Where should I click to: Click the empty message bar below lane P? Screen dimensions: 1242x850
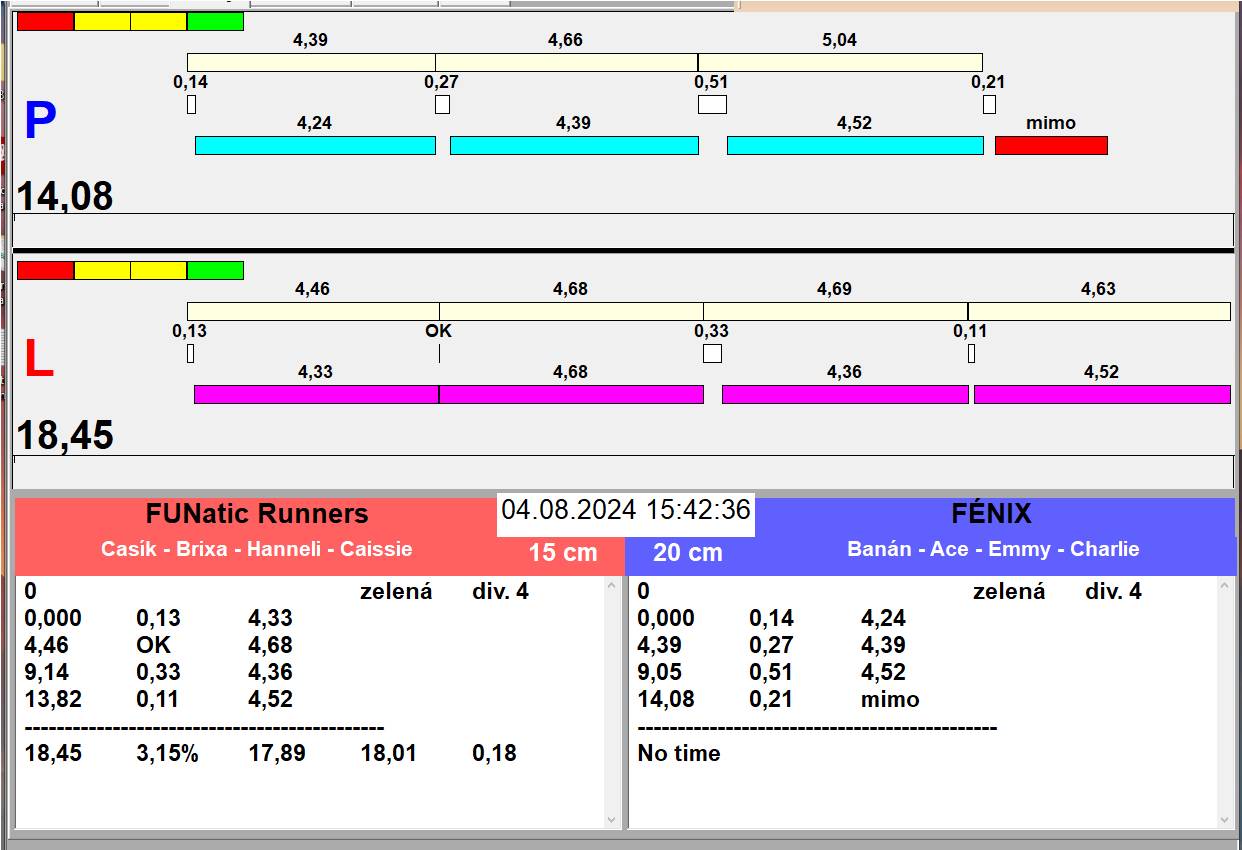click(x=623, y=229)
